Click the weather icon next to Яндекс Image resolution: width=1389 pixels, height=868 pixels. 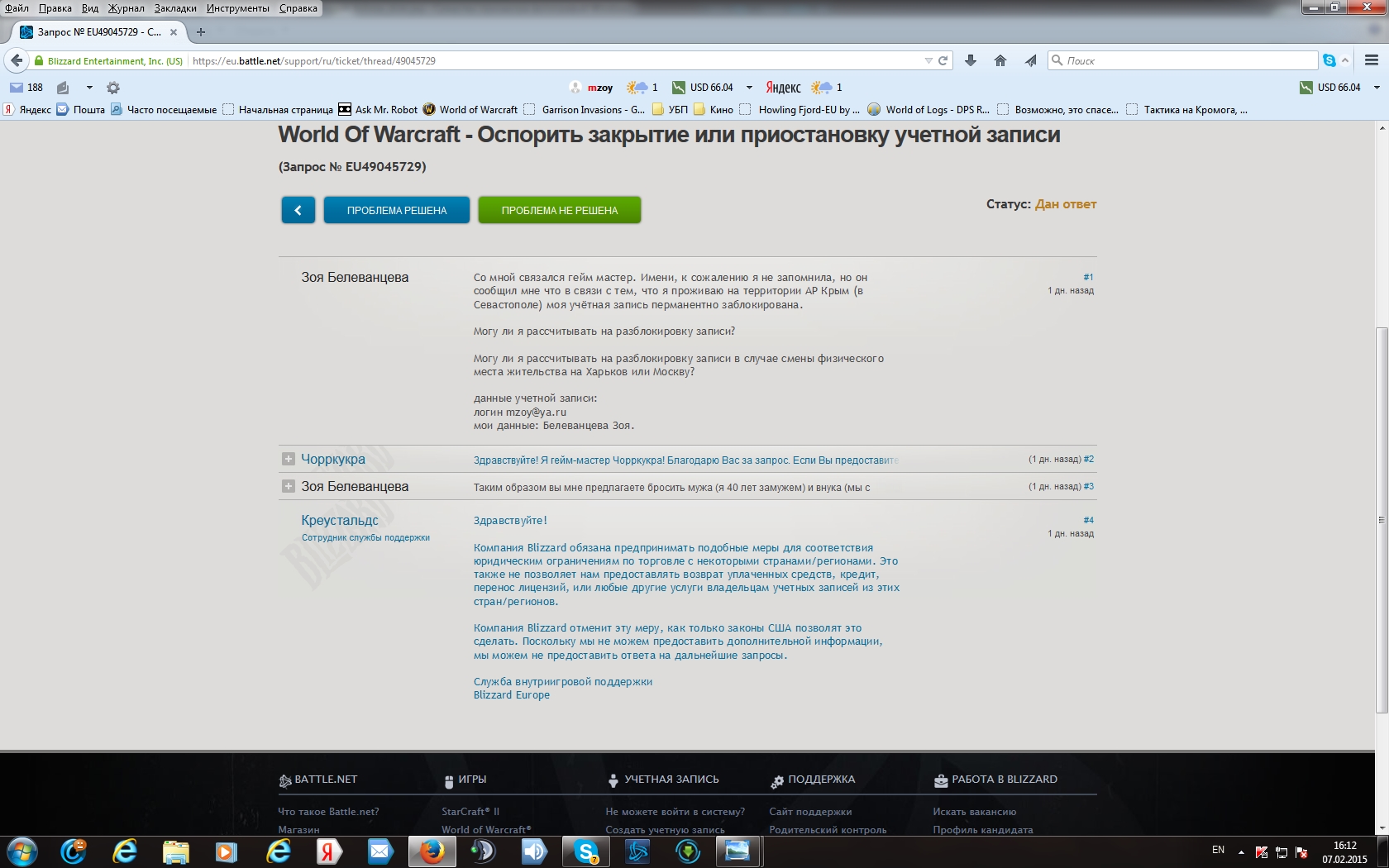tap(821, 88)
